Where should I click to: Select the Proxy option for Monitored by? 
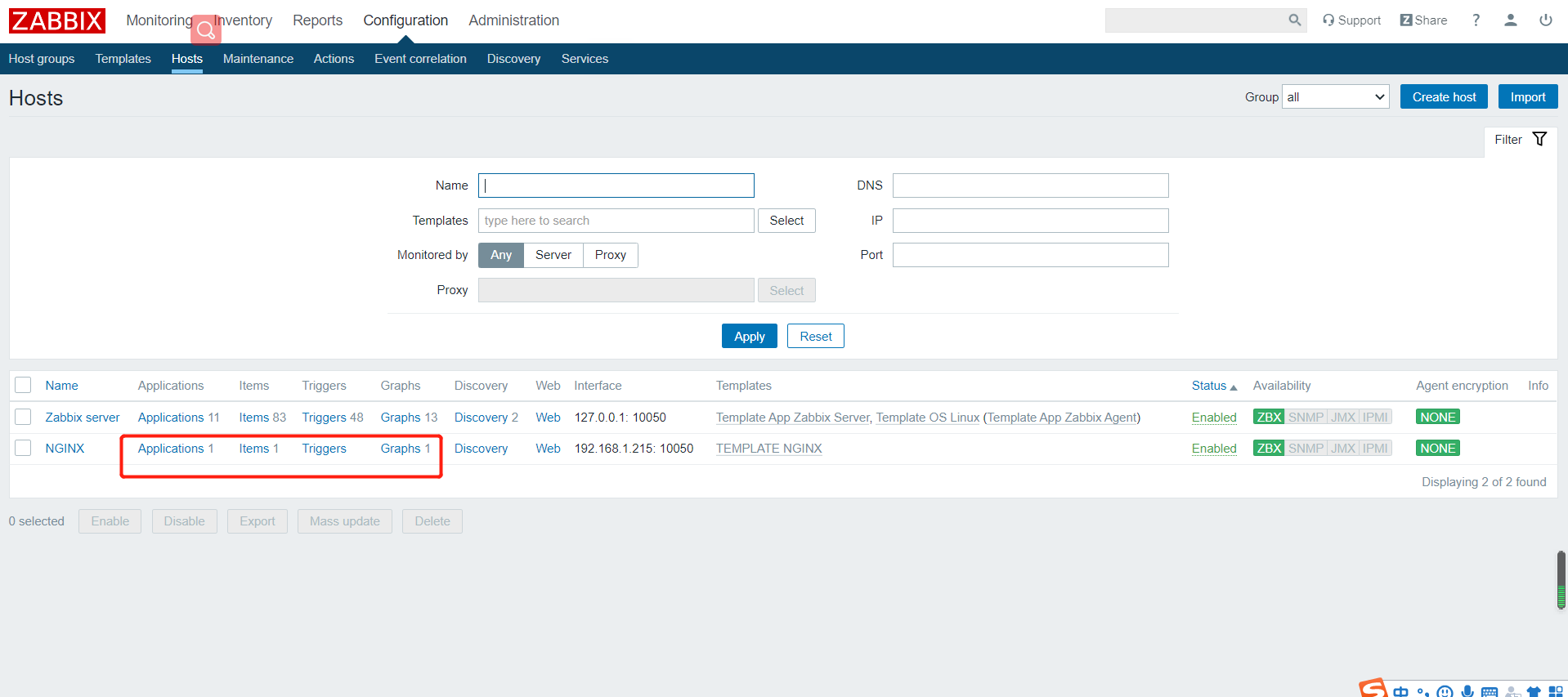611,255
